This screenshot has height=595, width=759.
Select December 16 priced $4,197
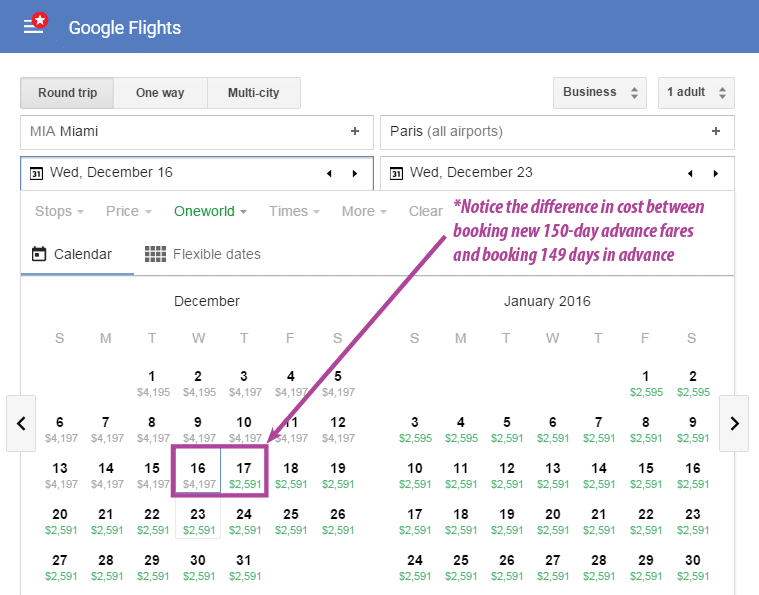point(198,475)
